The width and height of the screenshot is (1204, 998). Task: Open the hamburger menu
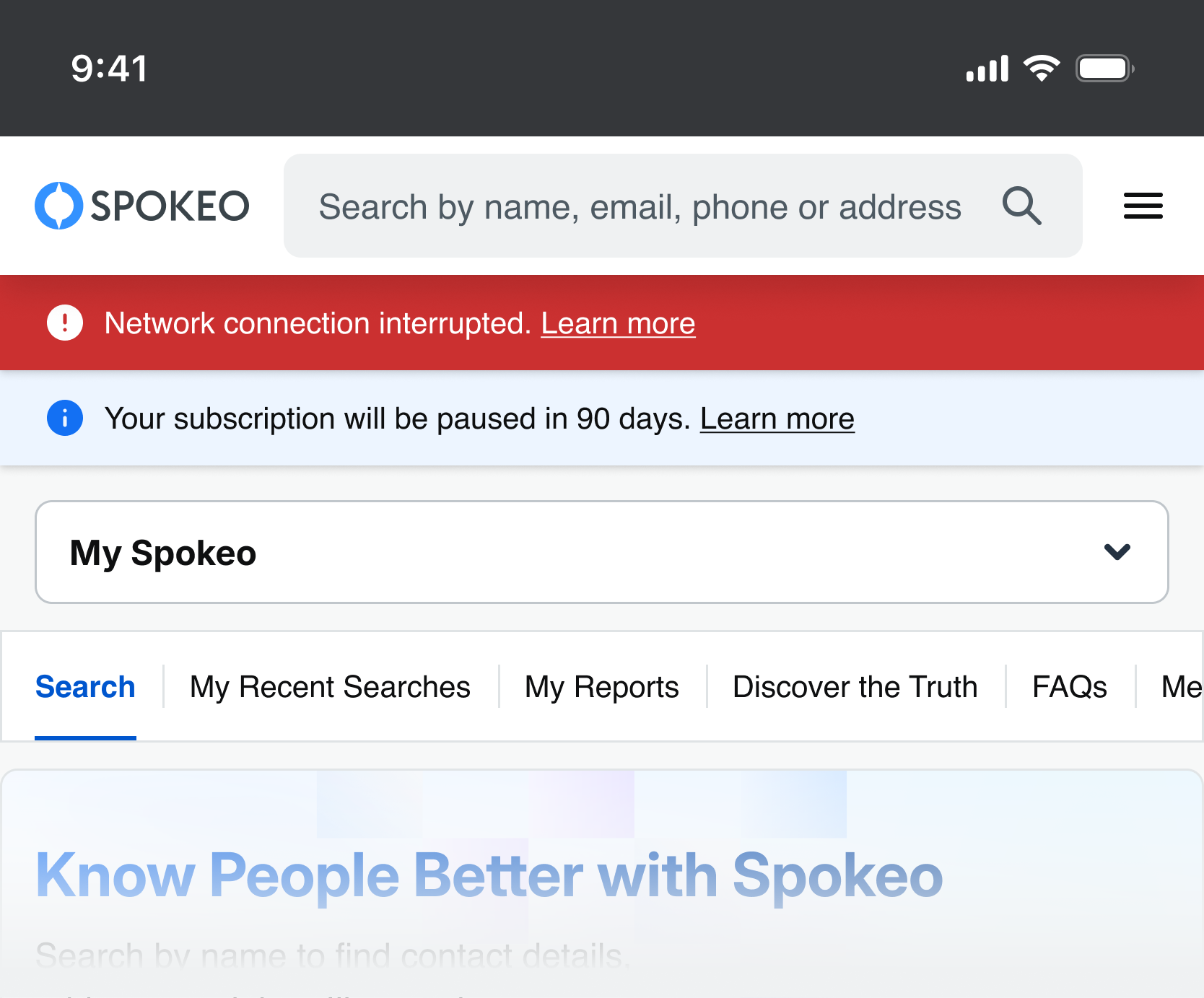click(x=1143, y=206)
